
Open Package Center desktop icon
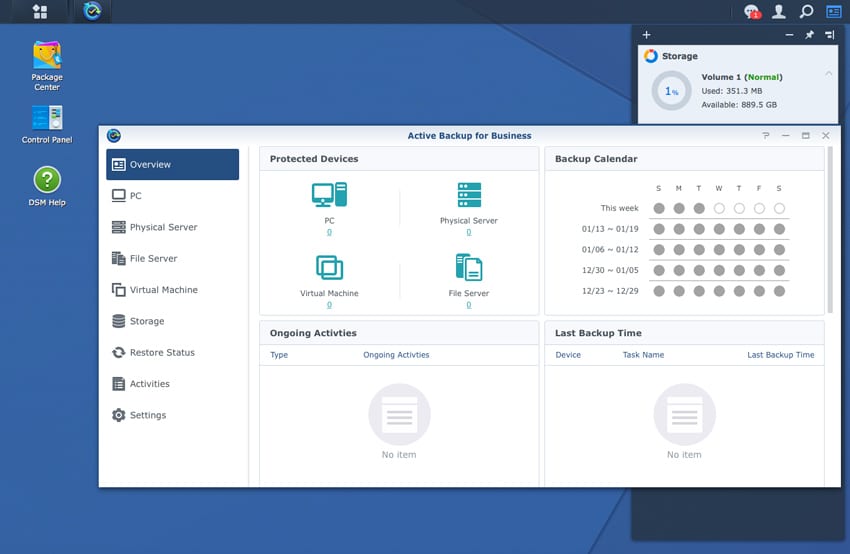click(x=47, y=66)
